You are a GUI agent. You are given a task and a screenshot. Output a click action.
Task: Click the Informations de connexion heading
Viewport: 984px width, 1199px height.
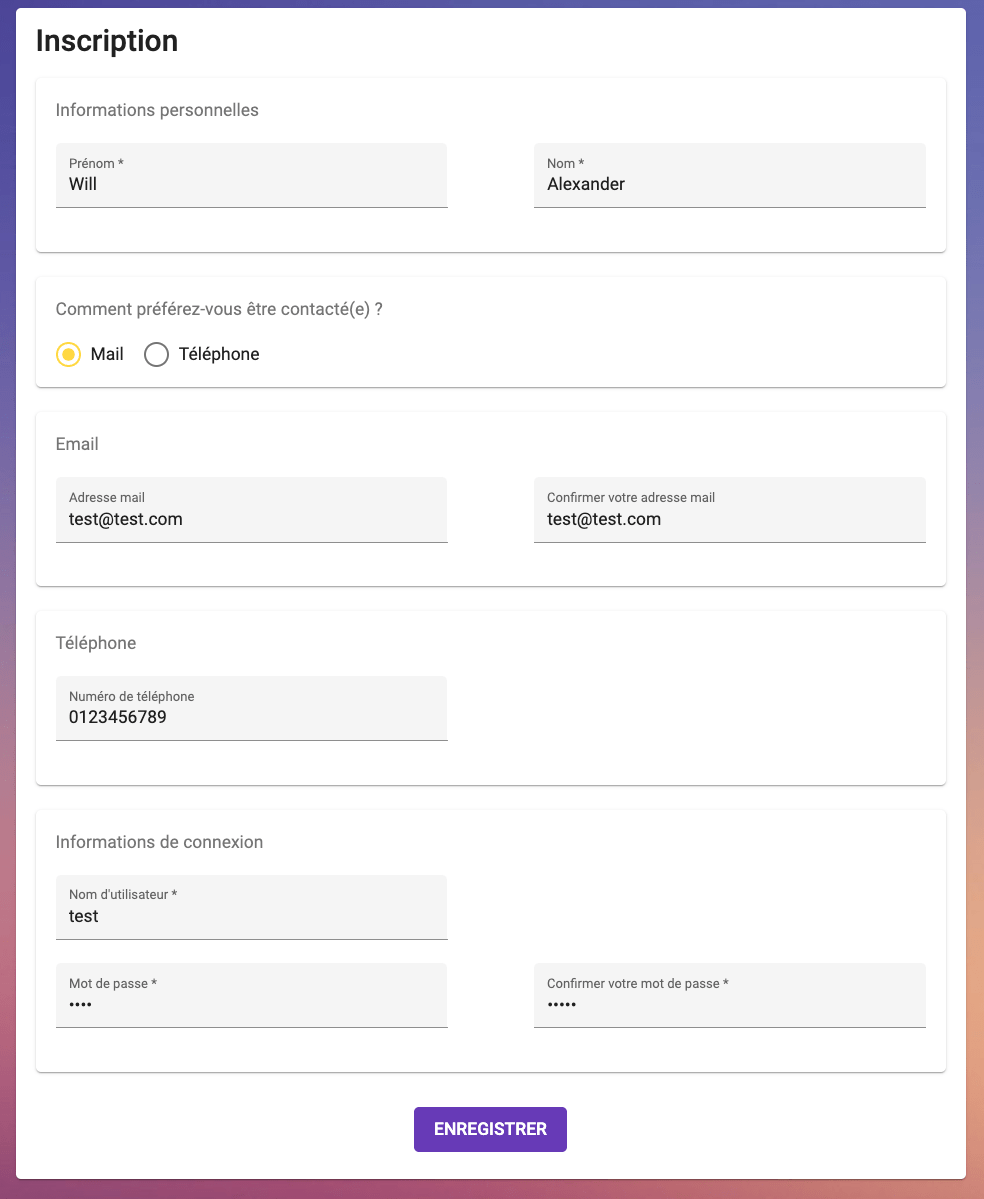tap(159, 842)
